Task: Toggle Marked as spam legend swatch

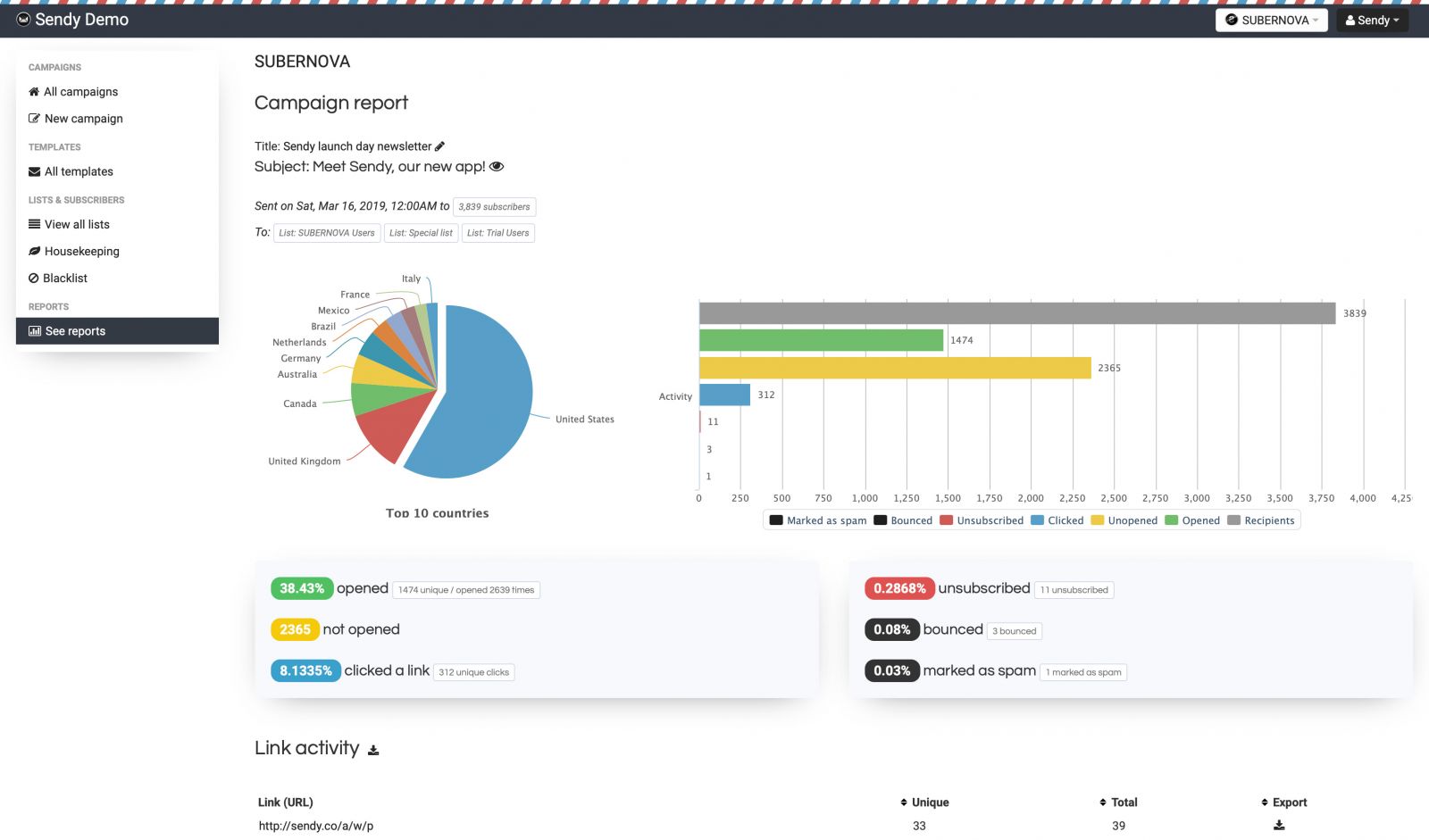Action: (x=776, y=520)
